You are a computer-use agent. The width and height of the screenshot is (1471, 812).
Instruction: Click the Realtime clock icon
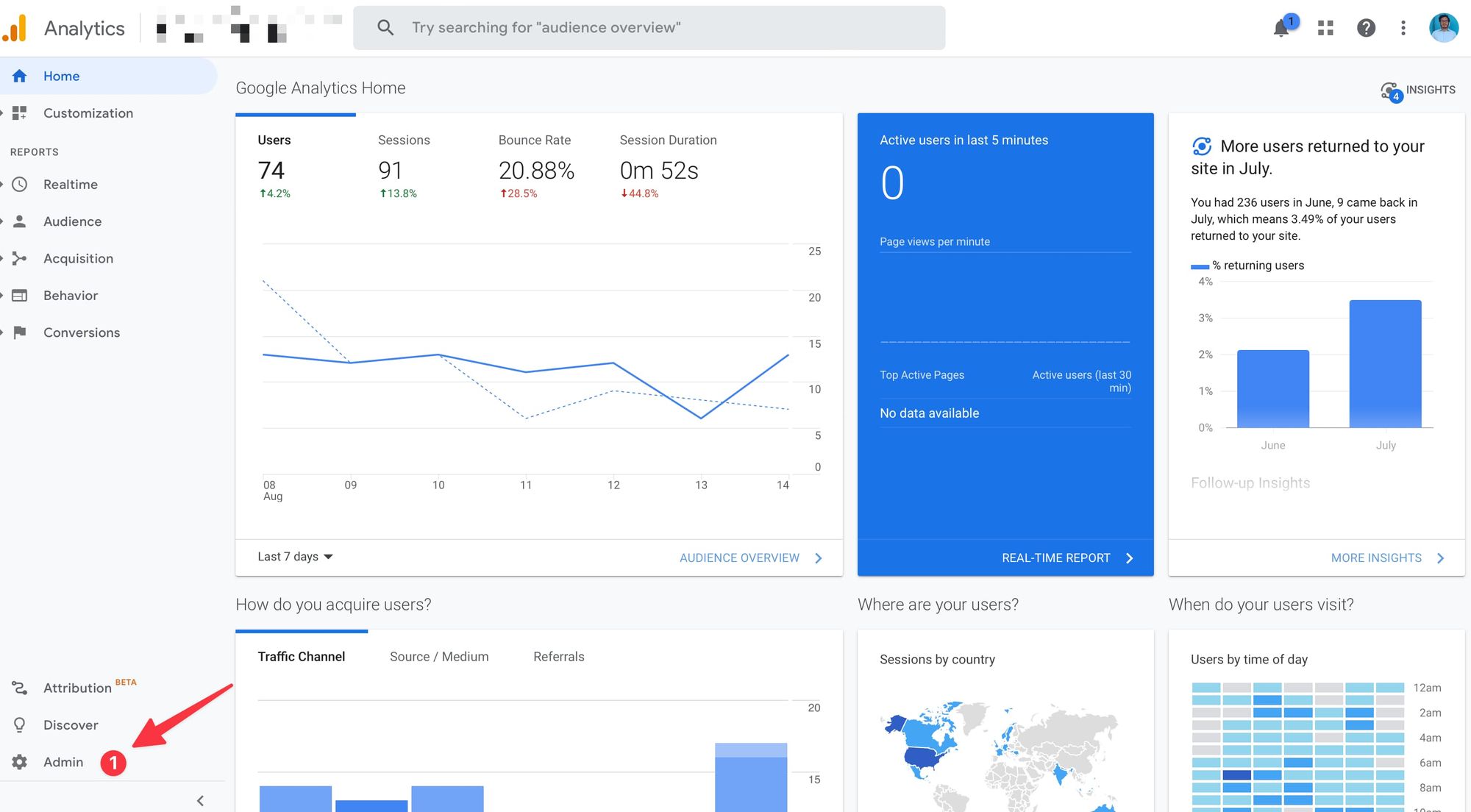(x=20, y=184)
